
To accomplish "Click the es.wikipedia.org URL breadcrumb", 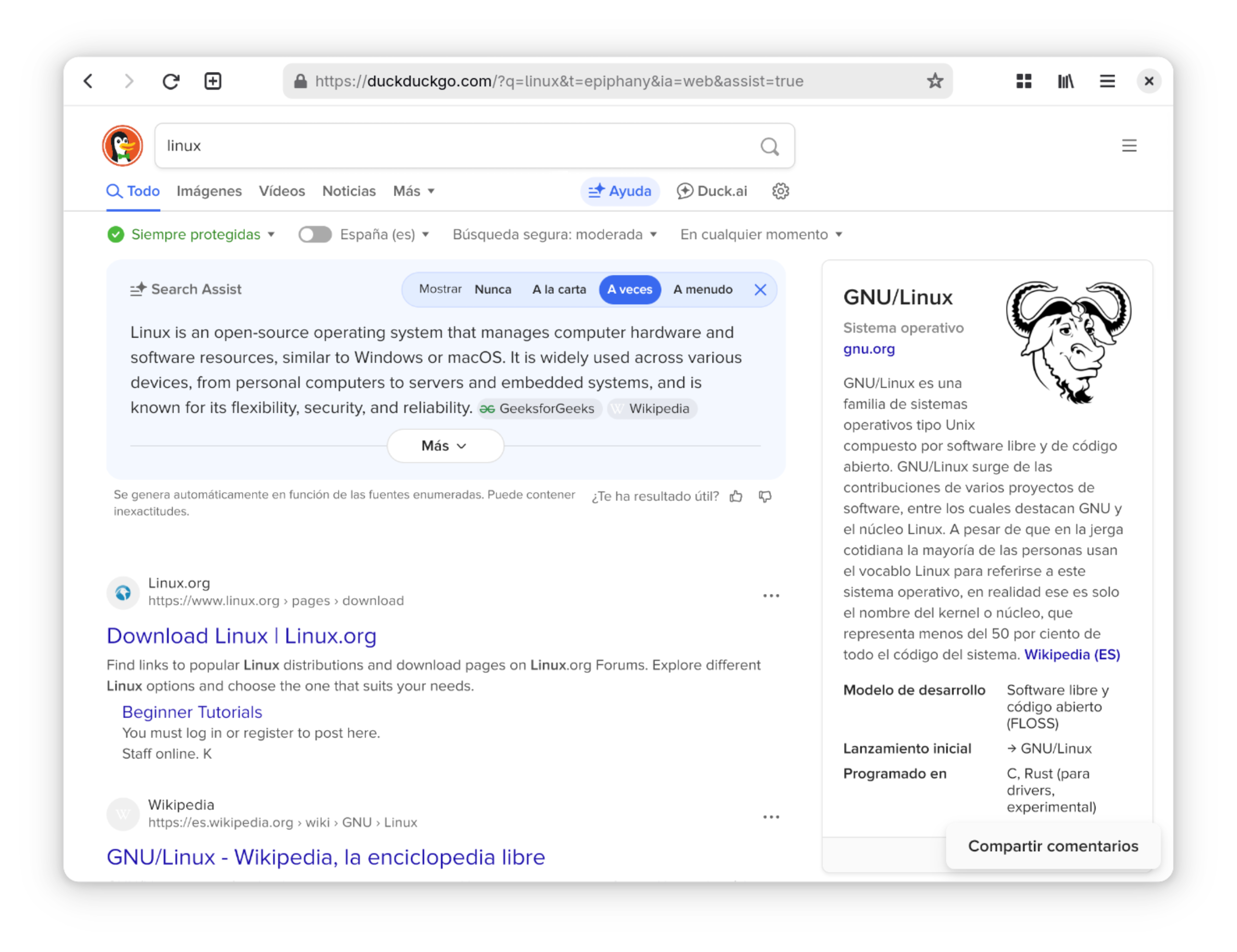I will click(282, 823).
